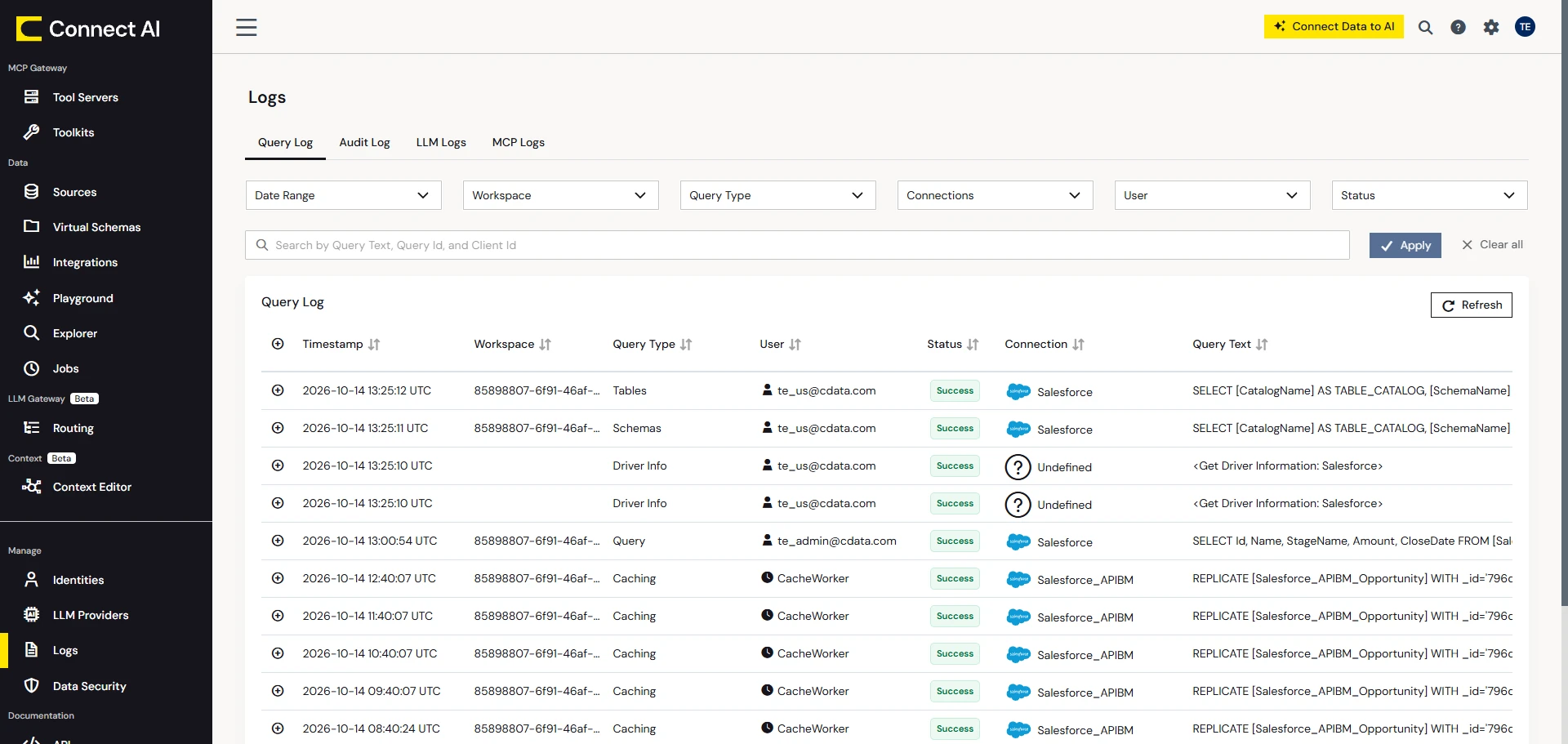Open the settings gear icon
This screenshot has width=1568, height=744.
pos(1491,27)
